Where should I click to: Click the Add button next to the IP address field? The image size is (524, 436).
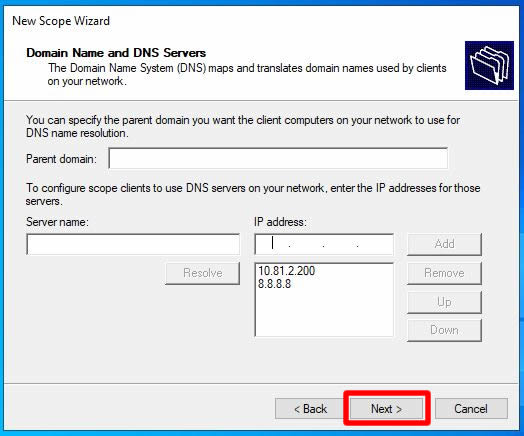pyautogui.click(x=444, y=244)
